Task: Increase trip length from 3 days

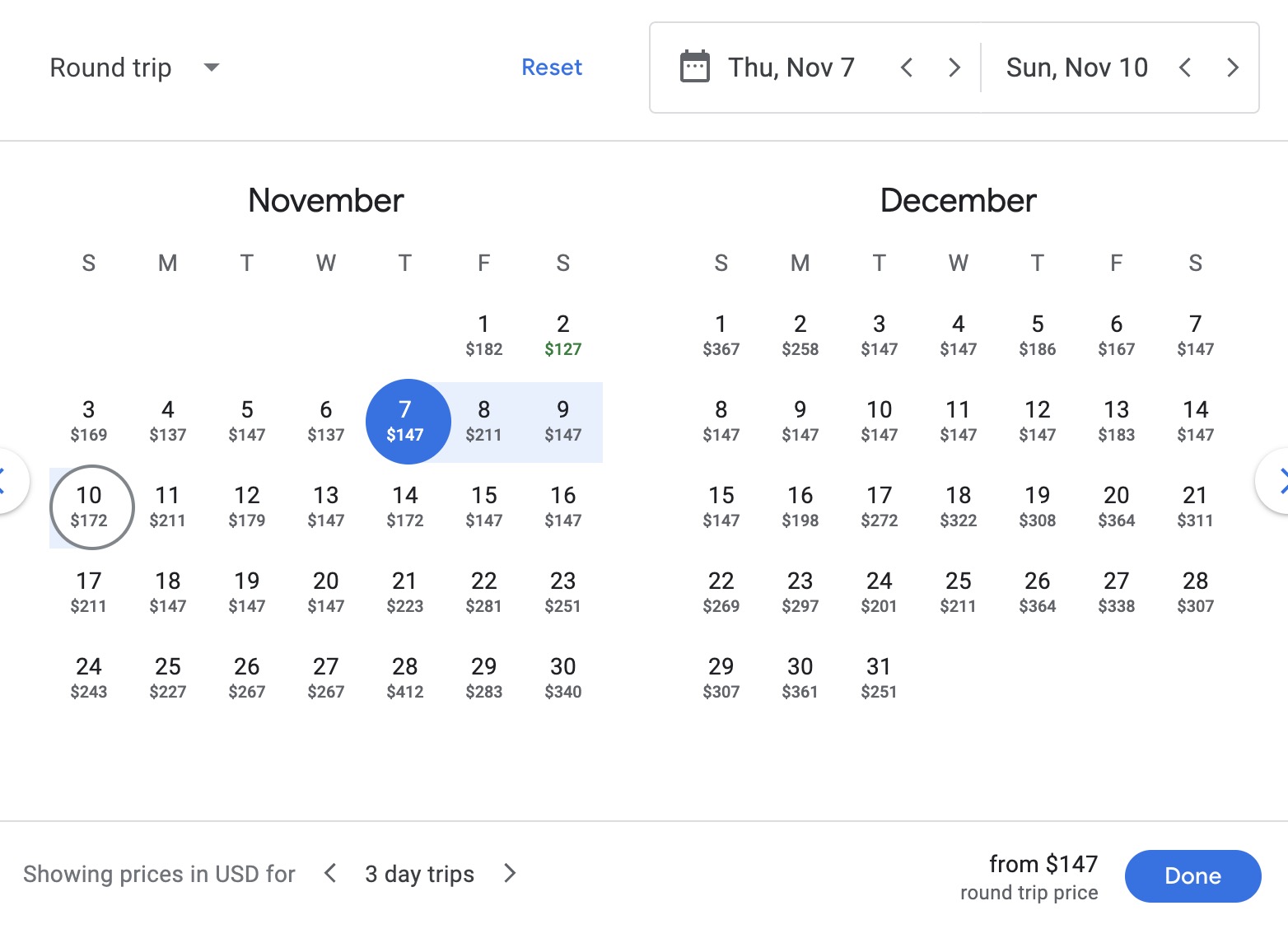Action: click(x=510, y=873)
